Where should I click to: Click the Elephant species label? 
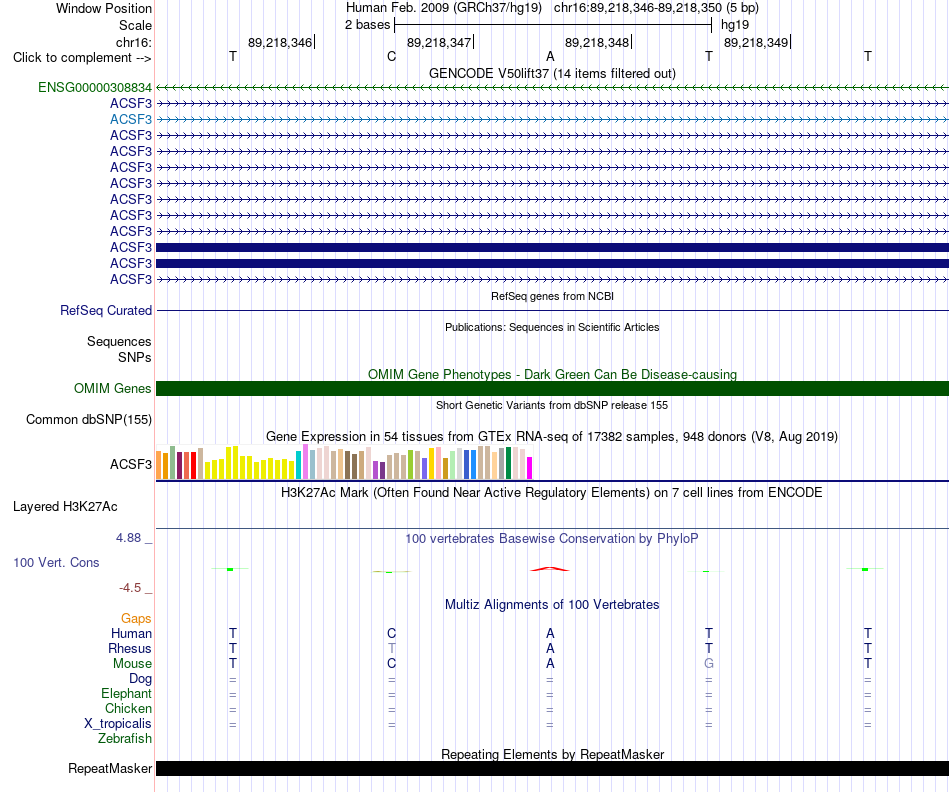coord(126,693)
